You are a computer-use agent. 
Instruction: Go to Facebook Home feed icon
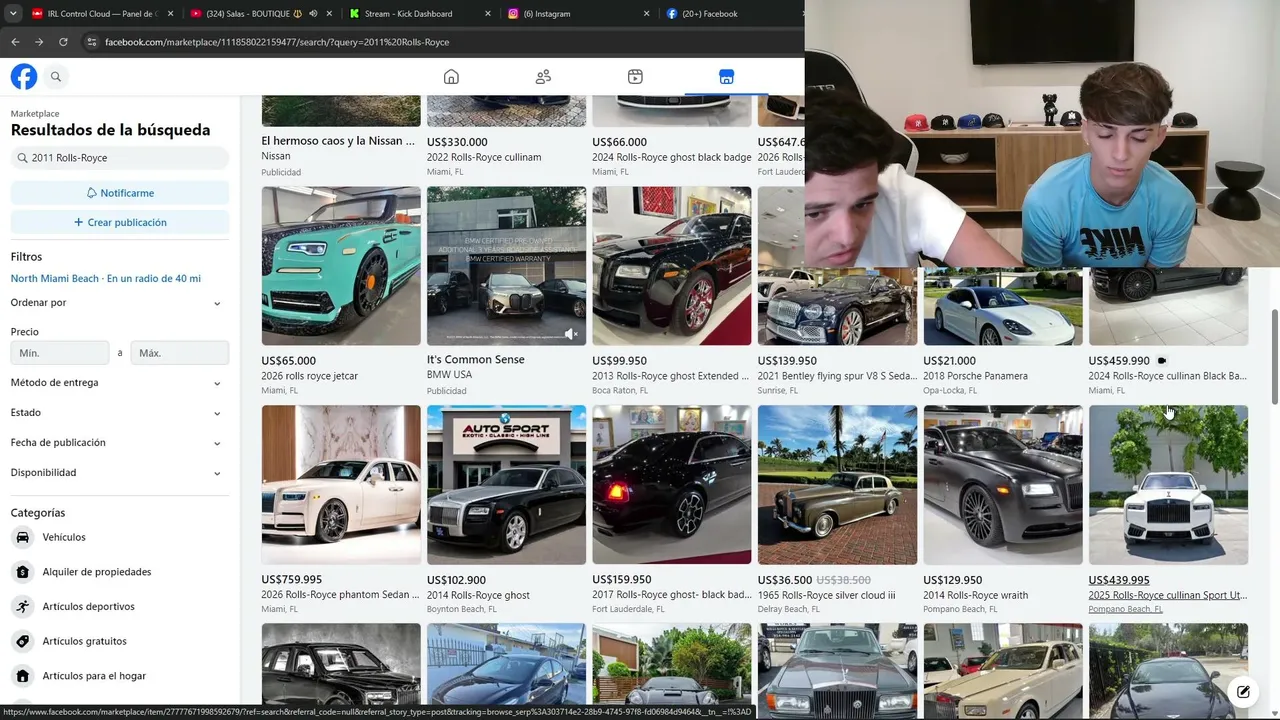tap(451, 77)
